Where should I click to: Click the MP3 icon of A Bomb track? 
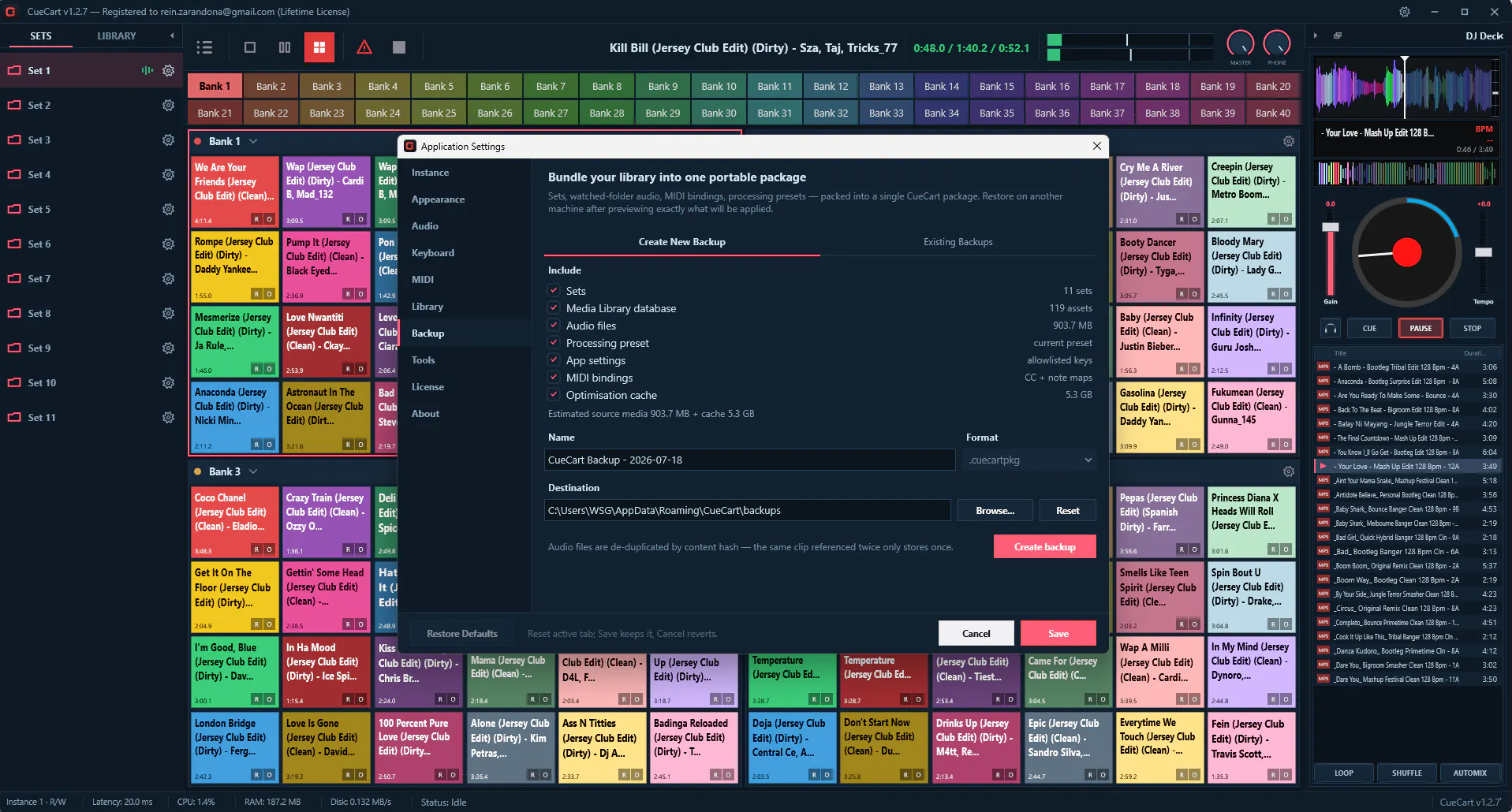click(1323, 367)
